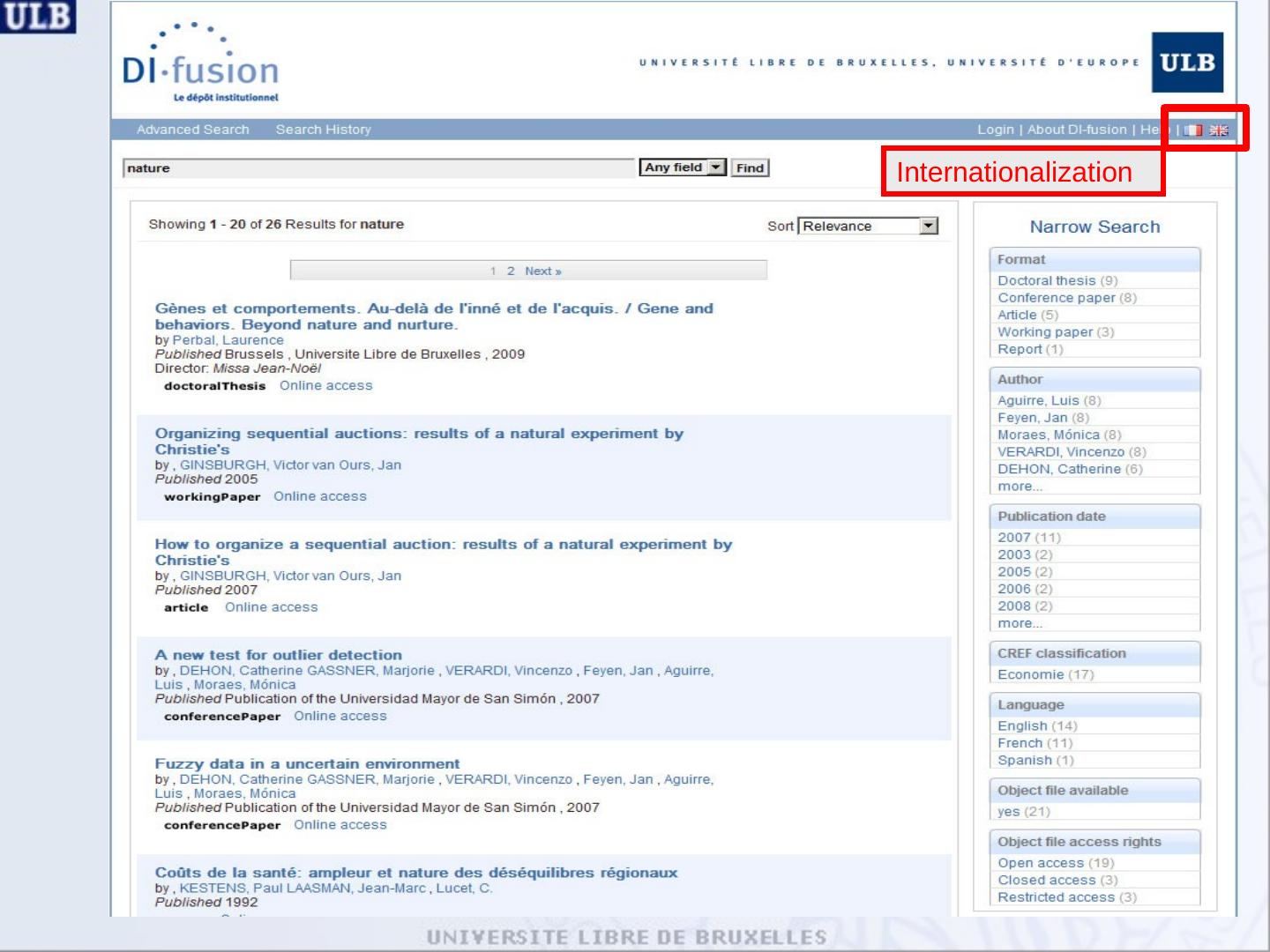This screenshot has height=952, width=1270.
Task: Open the Sort by Relevance dropdown
Action: click(868, 227)
